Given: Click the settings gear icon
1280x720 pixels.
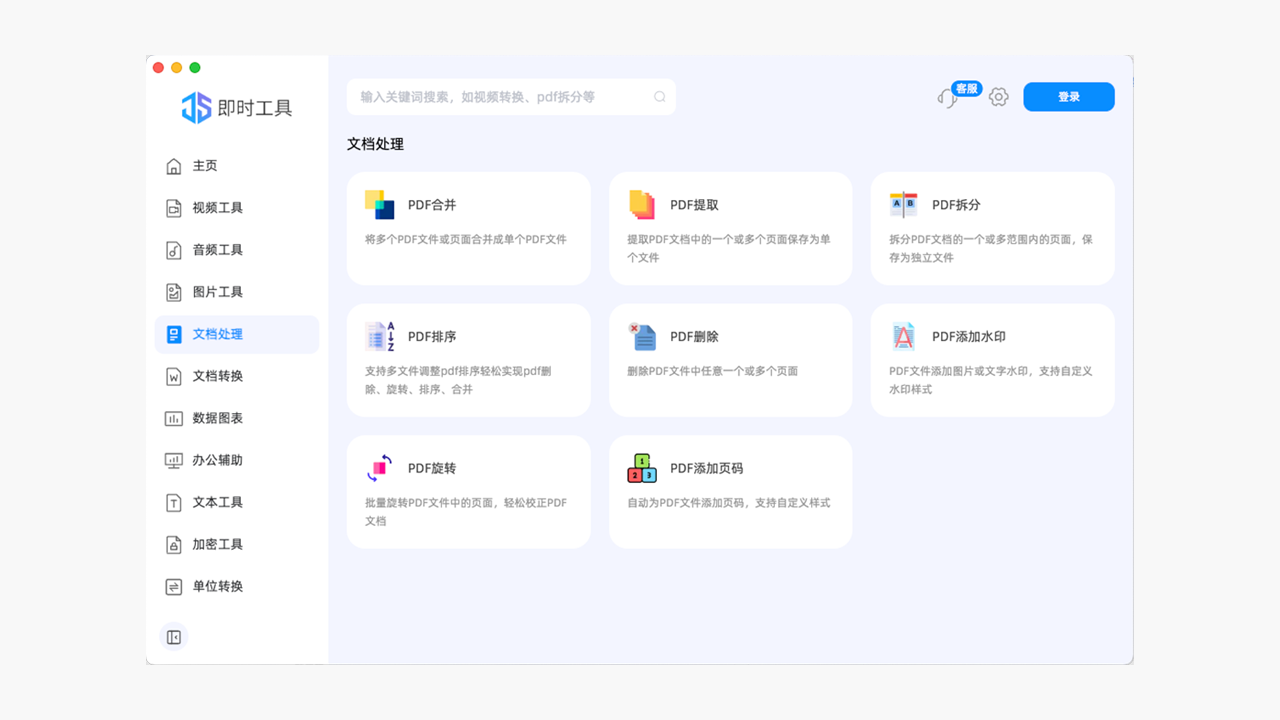Looking at the screenshot, I should [x=998, y=96].
